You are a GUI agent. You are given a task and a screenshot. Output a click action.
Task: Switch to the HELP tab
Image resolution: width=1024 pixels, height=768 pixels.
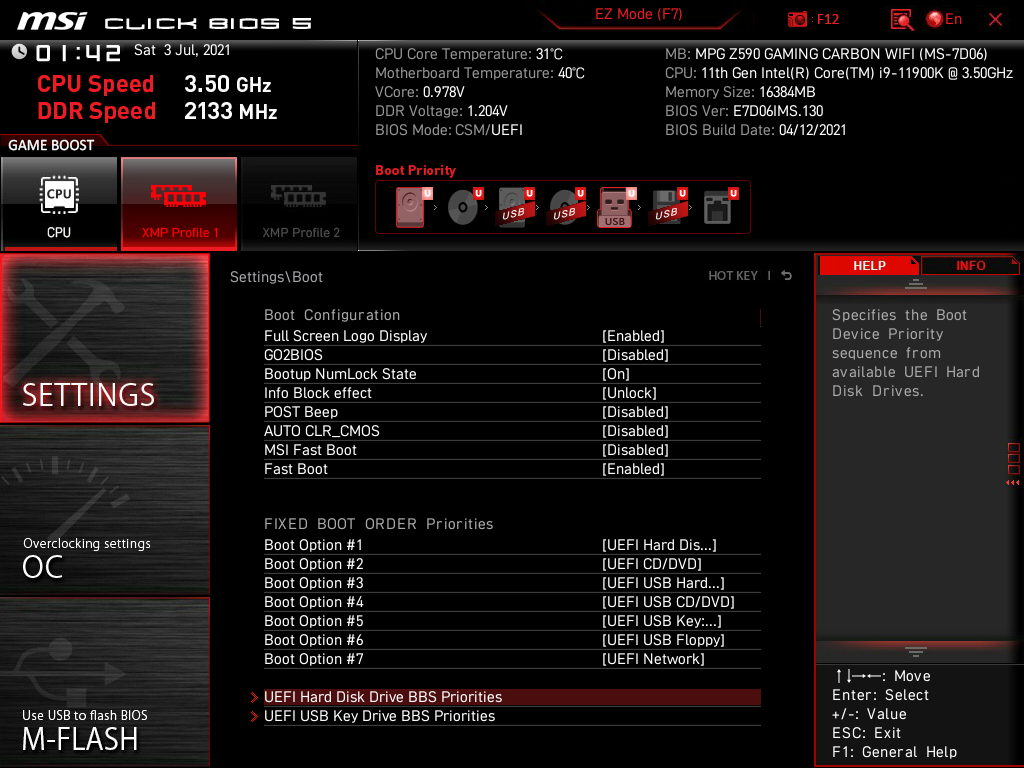(869, 266)
